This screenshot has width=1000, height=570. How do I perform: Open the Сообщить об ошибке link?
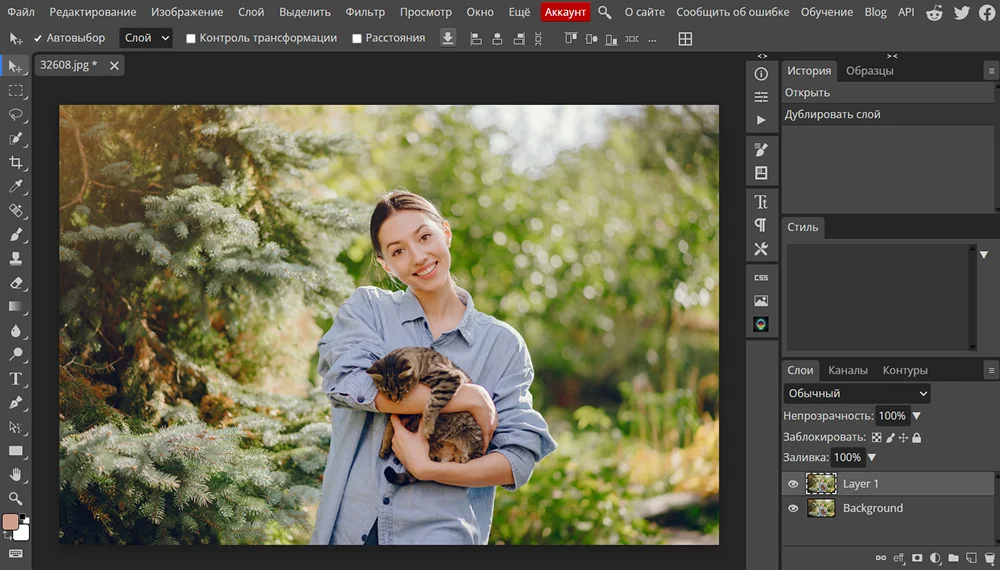pos(732,12)
